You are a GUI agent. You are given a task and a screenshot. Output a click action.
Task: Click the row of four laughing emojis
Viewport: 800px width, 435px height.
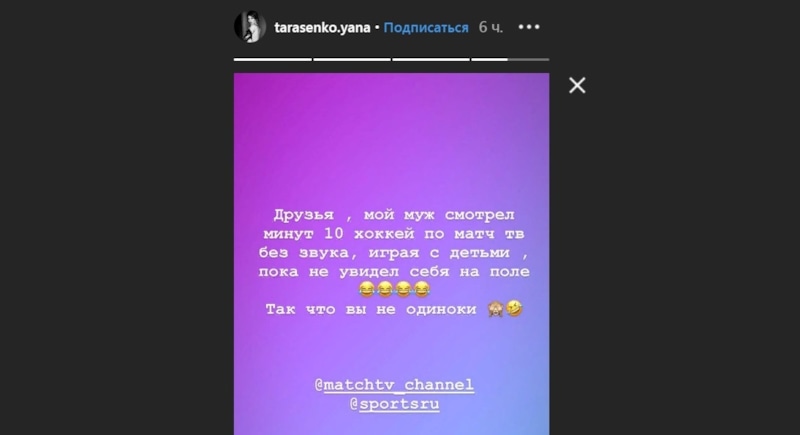coord(394,290)
